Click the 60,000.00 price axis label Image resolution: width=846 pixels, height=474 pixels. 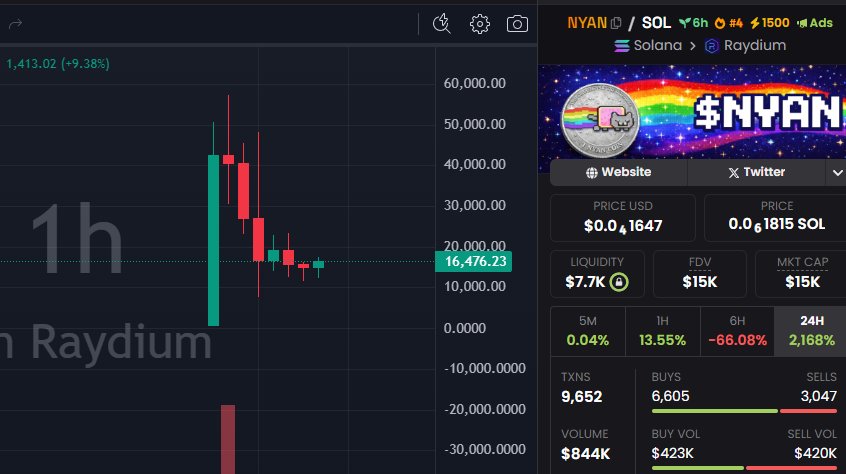474,83
